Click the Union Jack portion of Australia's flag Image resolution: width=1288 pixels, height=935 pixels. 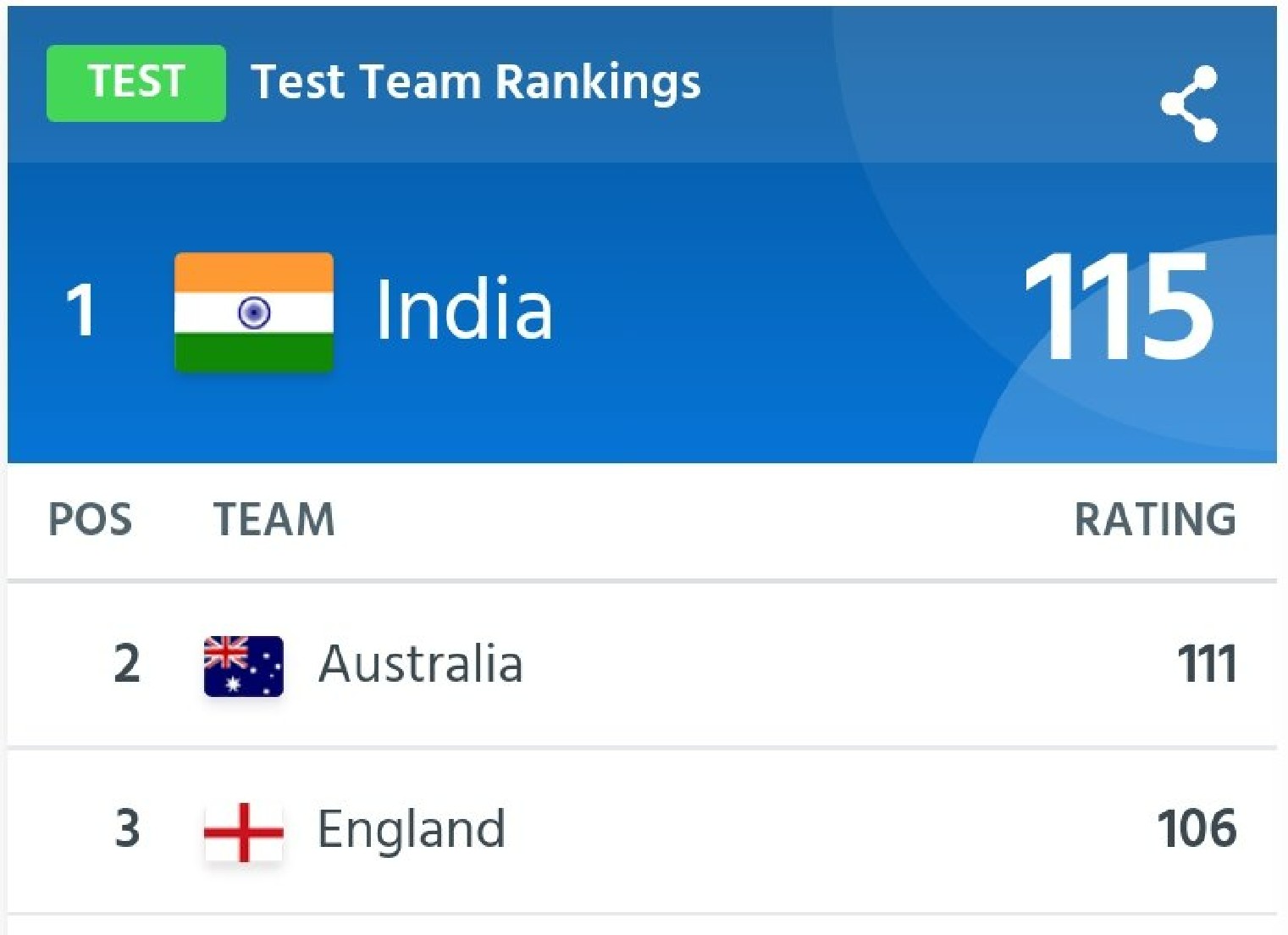point(225,652)
